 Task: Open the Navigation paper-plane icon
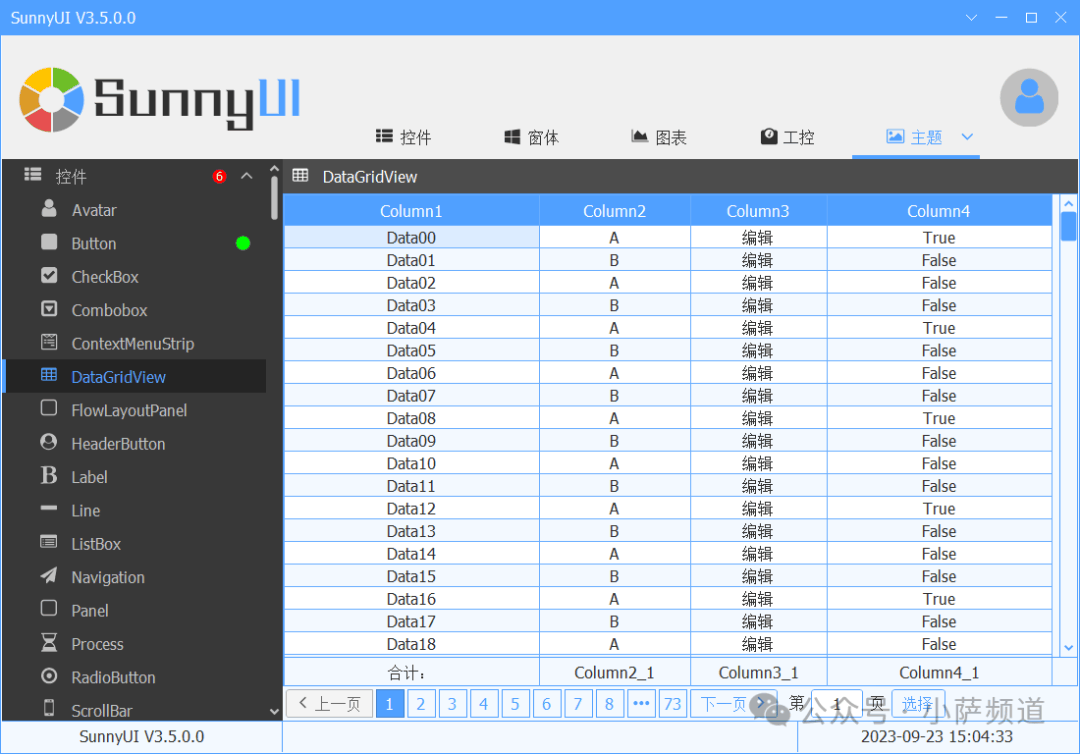point(49,577)
